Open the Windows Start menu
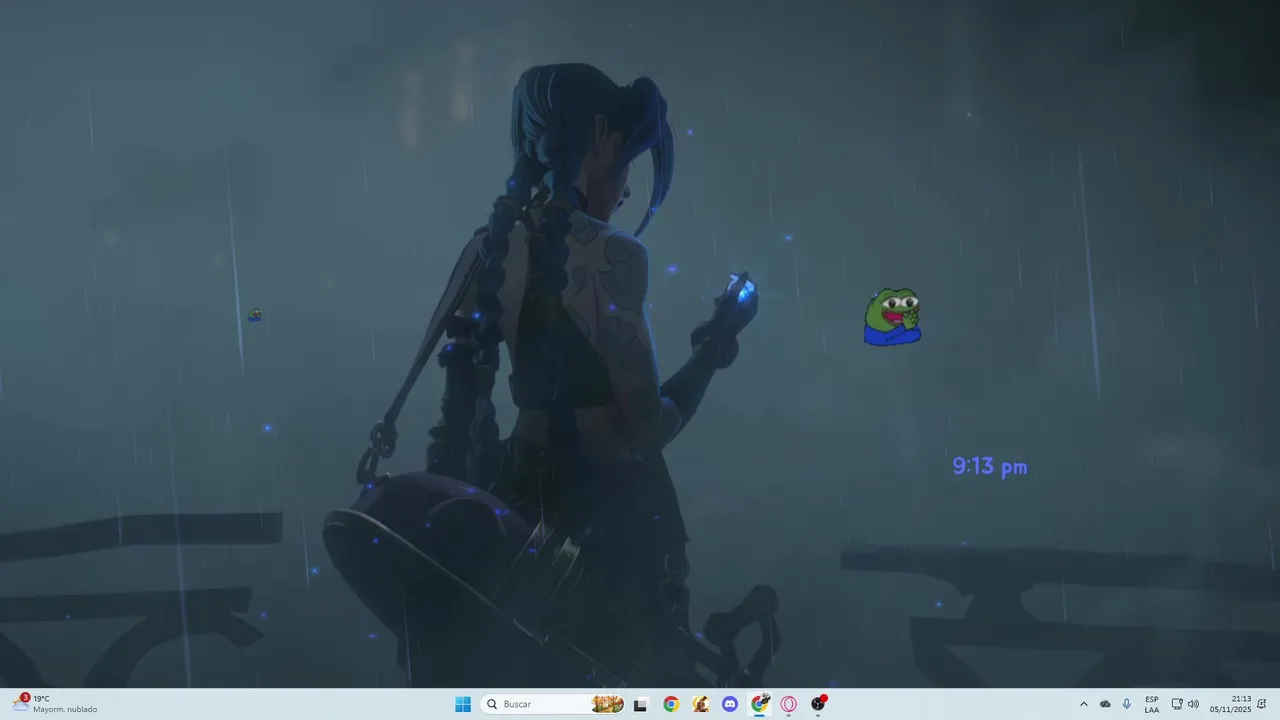This screenshot has height=720, width=1280. [x=463, y=704]
